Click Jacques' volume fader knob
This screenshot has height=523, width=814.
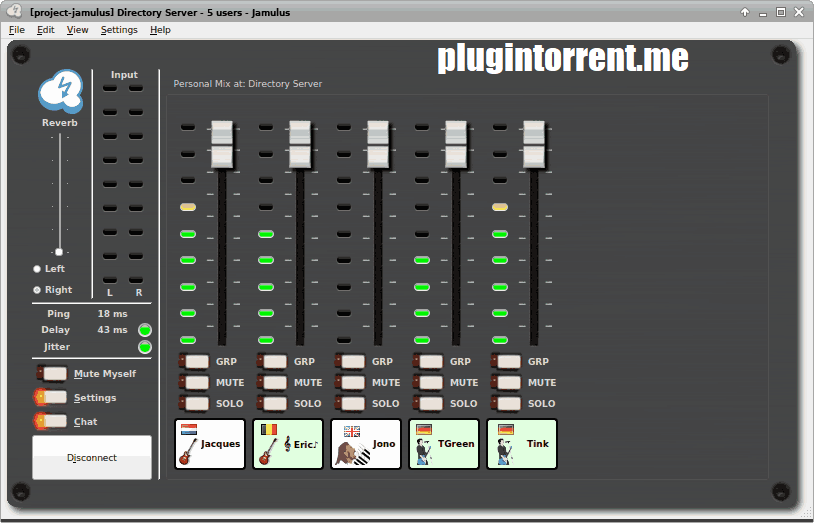(222, 144)
